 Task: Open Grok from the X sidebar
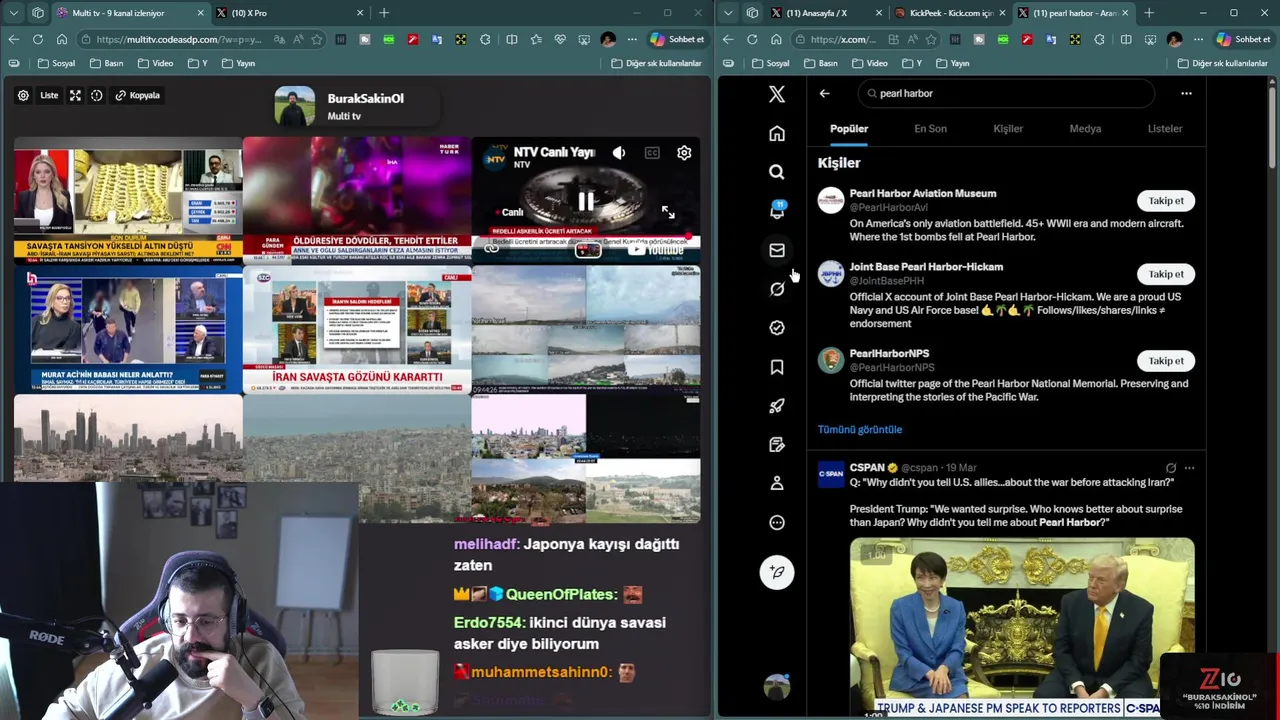click(x=777, y=289)
